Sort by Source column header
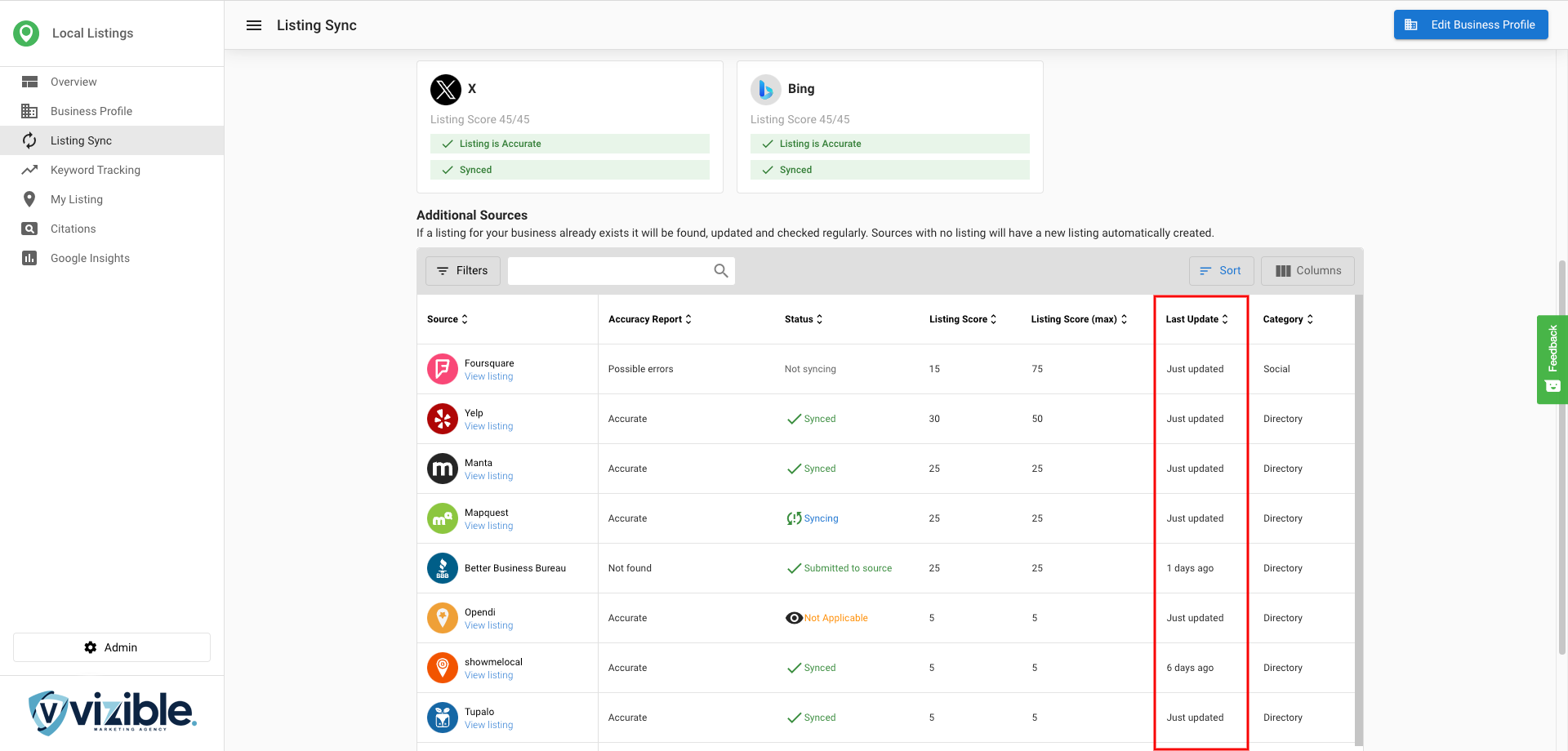The image size is (1568, 751). 448,319
